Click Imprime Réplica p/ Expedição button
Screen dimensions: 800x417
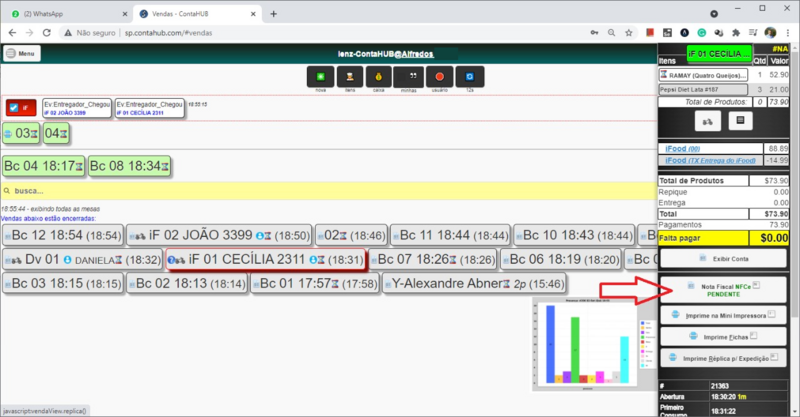723,358
